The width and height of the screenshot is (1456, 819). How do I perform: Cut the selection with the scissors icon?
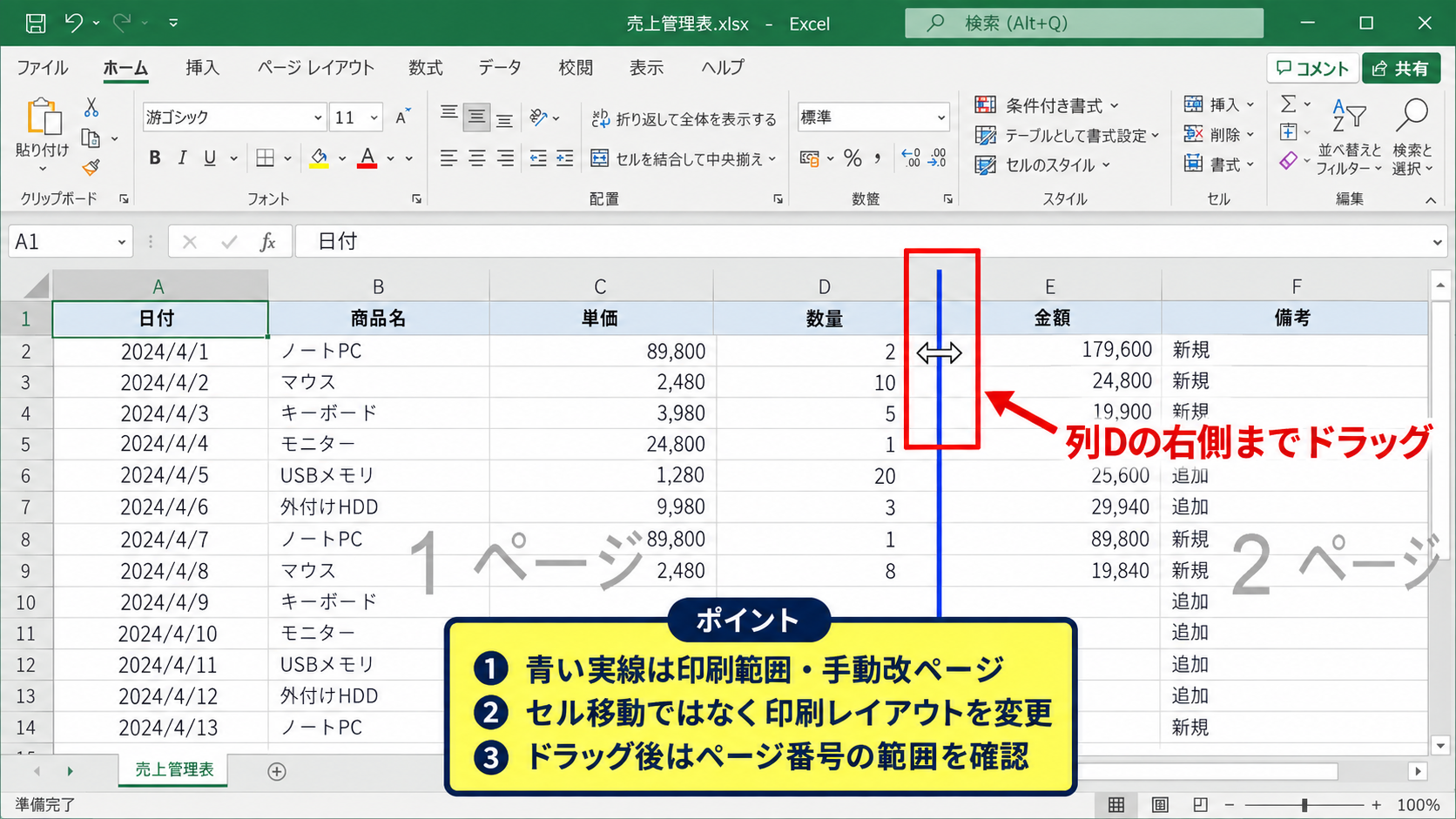(91, 108)
